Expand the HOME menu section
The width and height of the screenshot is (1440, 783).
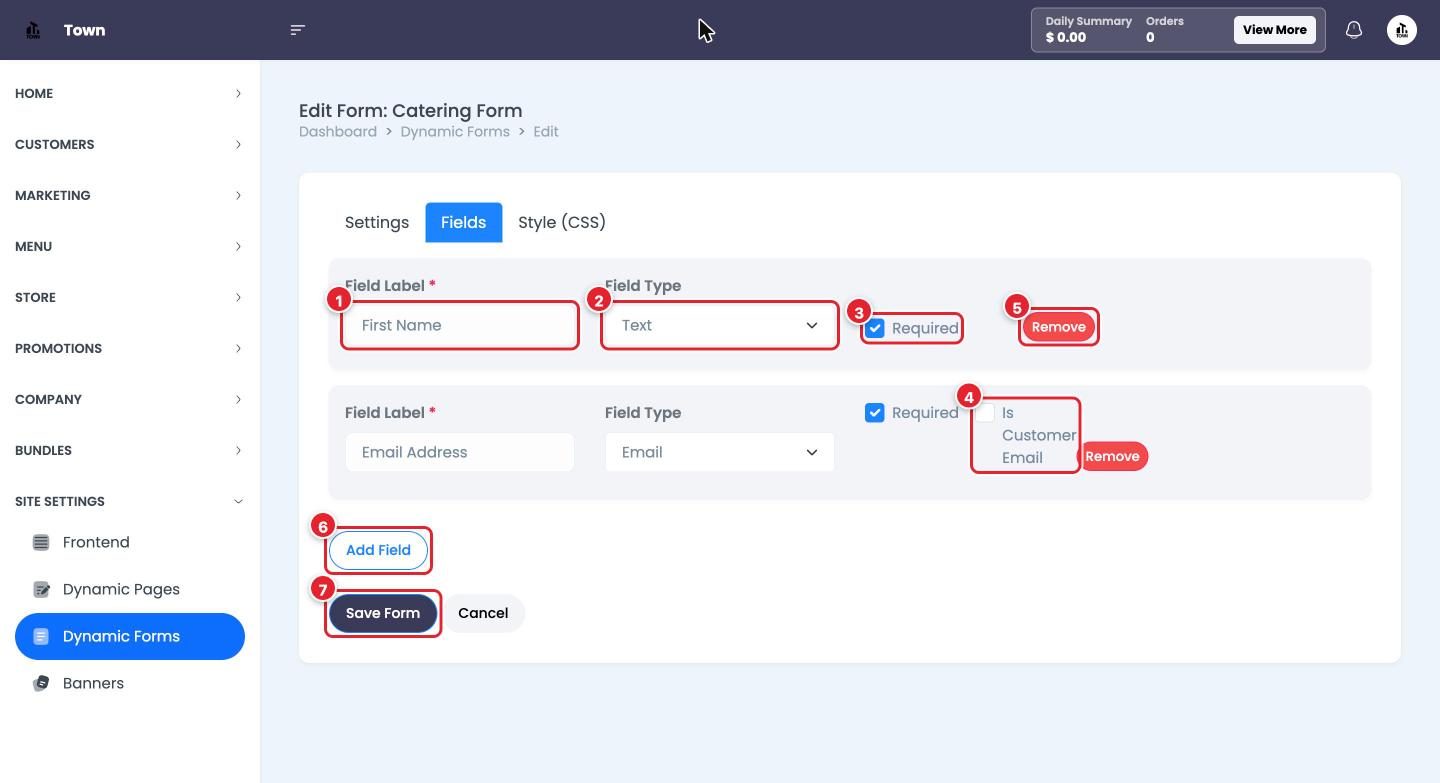pos(130,93)
